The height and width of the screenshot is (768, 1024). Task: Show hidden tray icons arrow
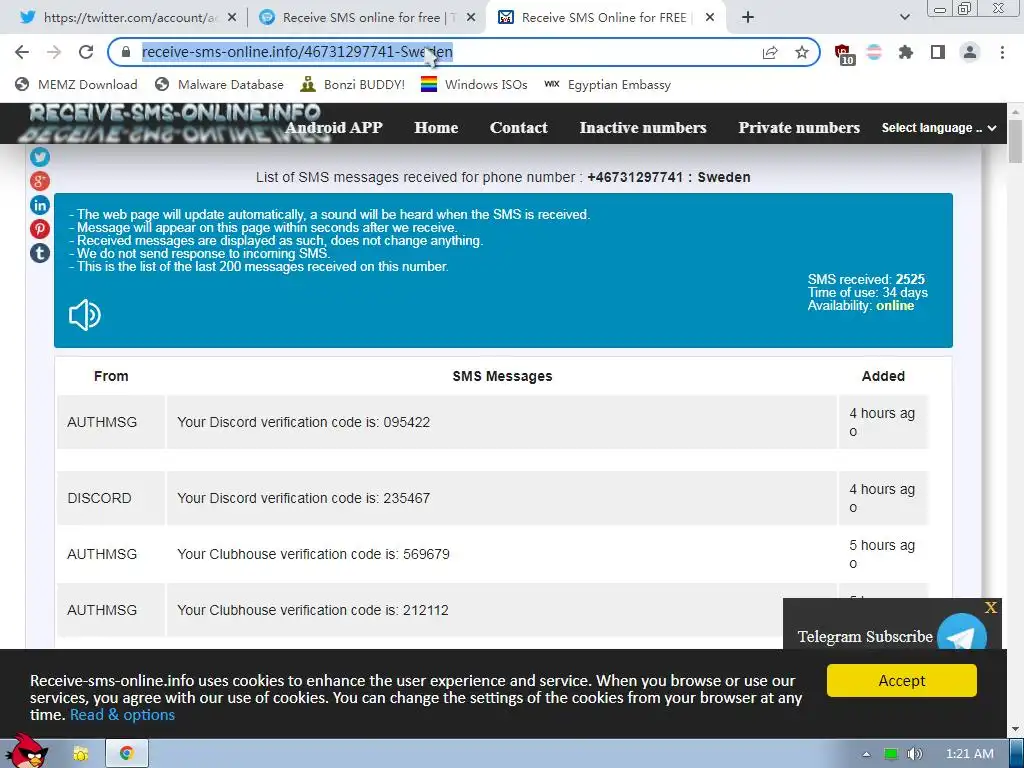[867, 754]
